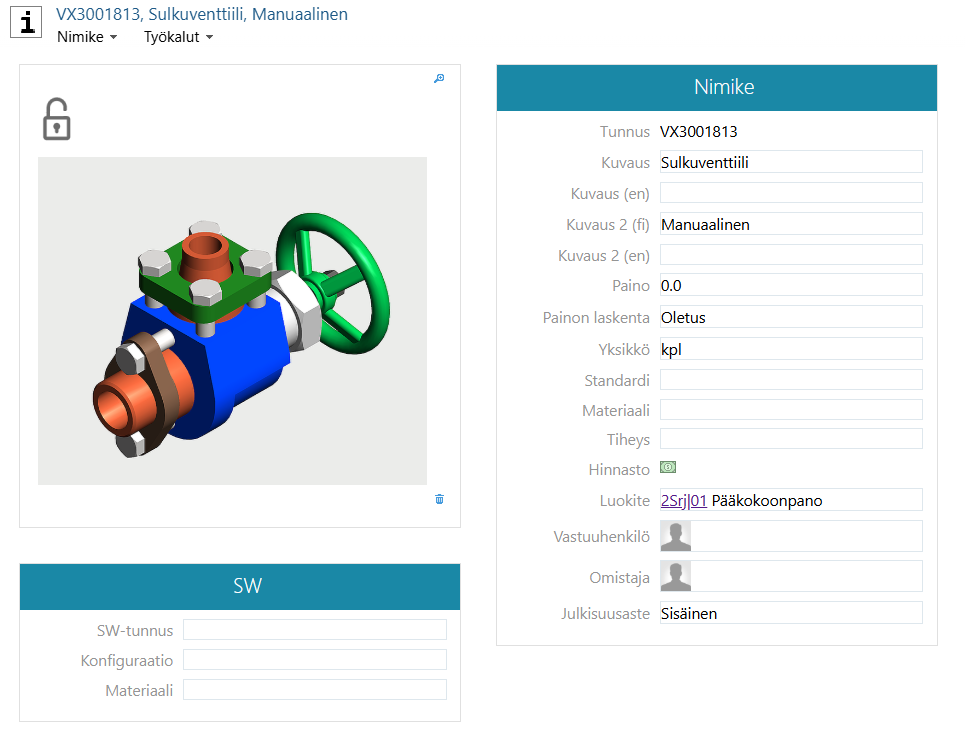
Task: Click the Omistaja person avatar
Action: click(x=676, y=576)
